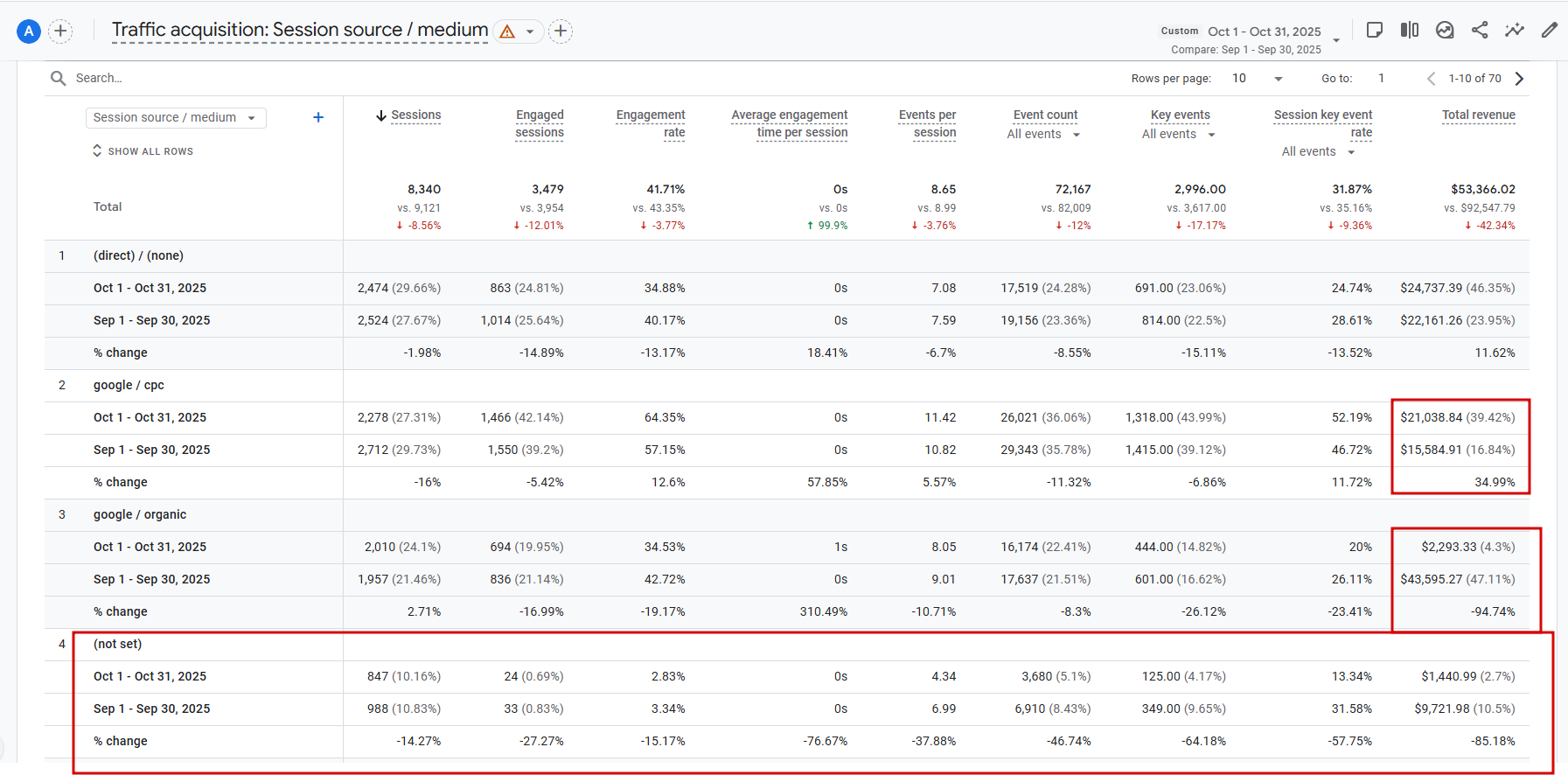Open All events dropdown under Event count
The width and height of the screenshot is (1568, 775).
point(1043,135)
